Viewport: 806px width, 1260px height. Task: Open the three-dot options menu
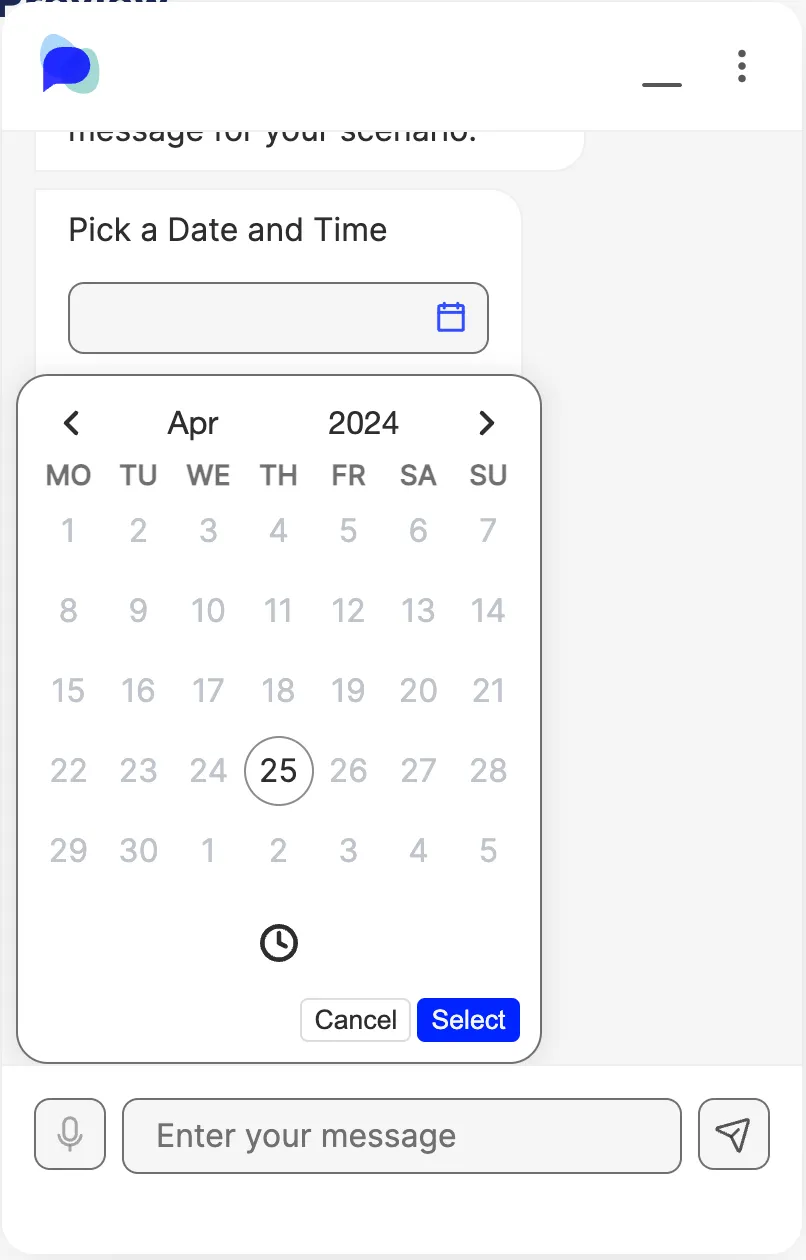[x=741, y=66]
